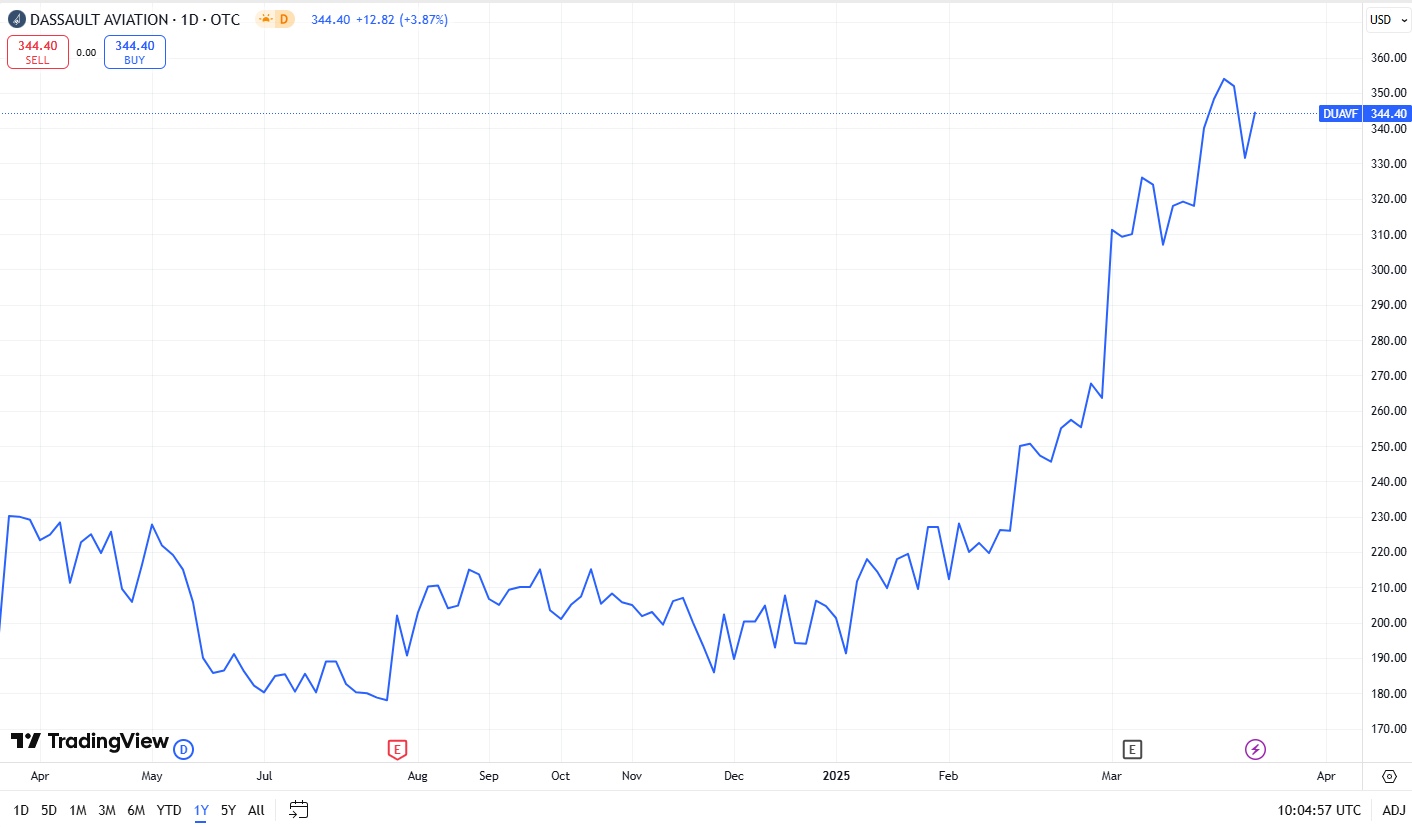1412x827 pixels.
Task: Click the 170.00 price axis label
Action: coord(1389,729)
